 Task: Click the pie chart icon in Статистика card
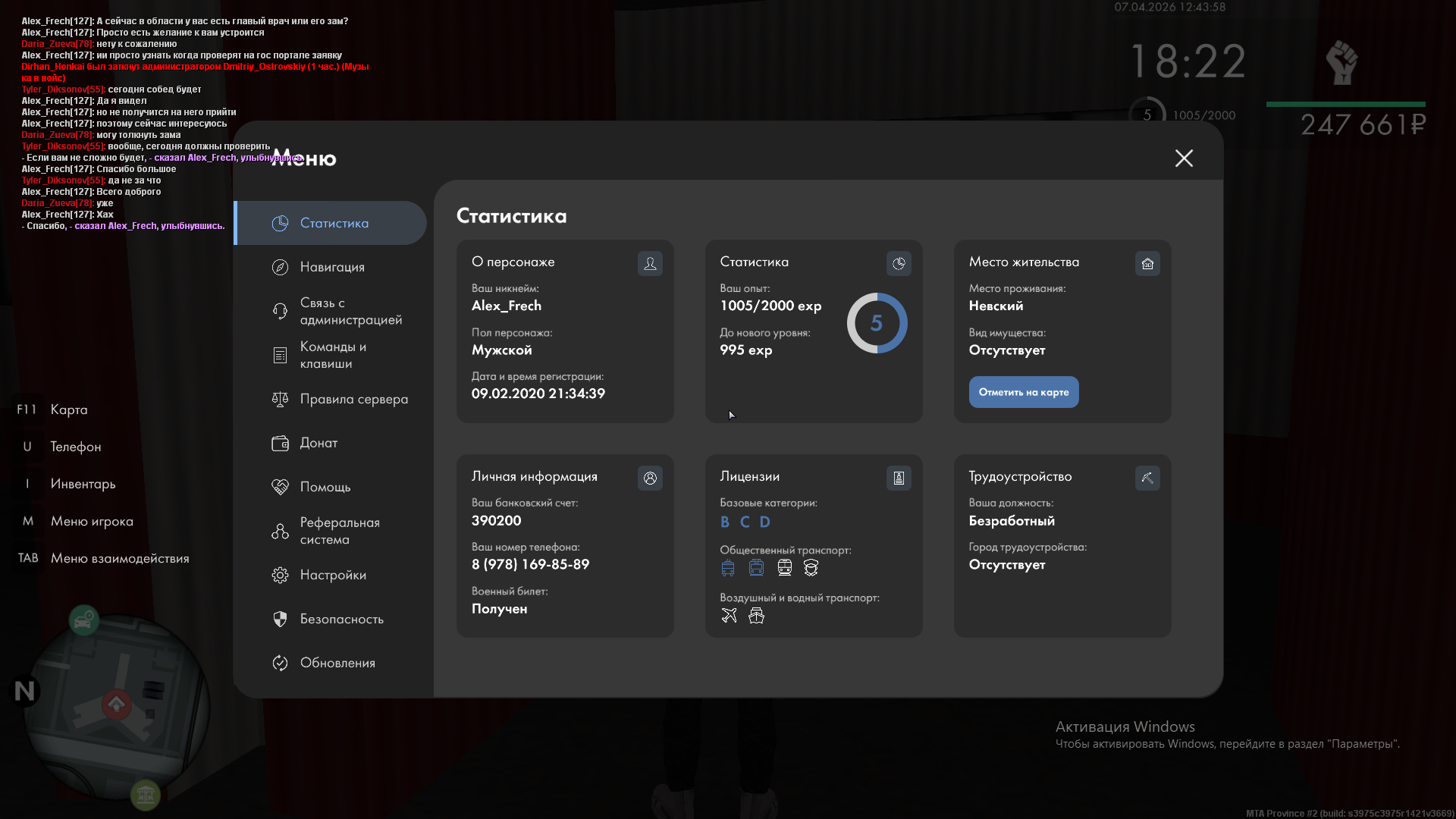coord(899,263)
